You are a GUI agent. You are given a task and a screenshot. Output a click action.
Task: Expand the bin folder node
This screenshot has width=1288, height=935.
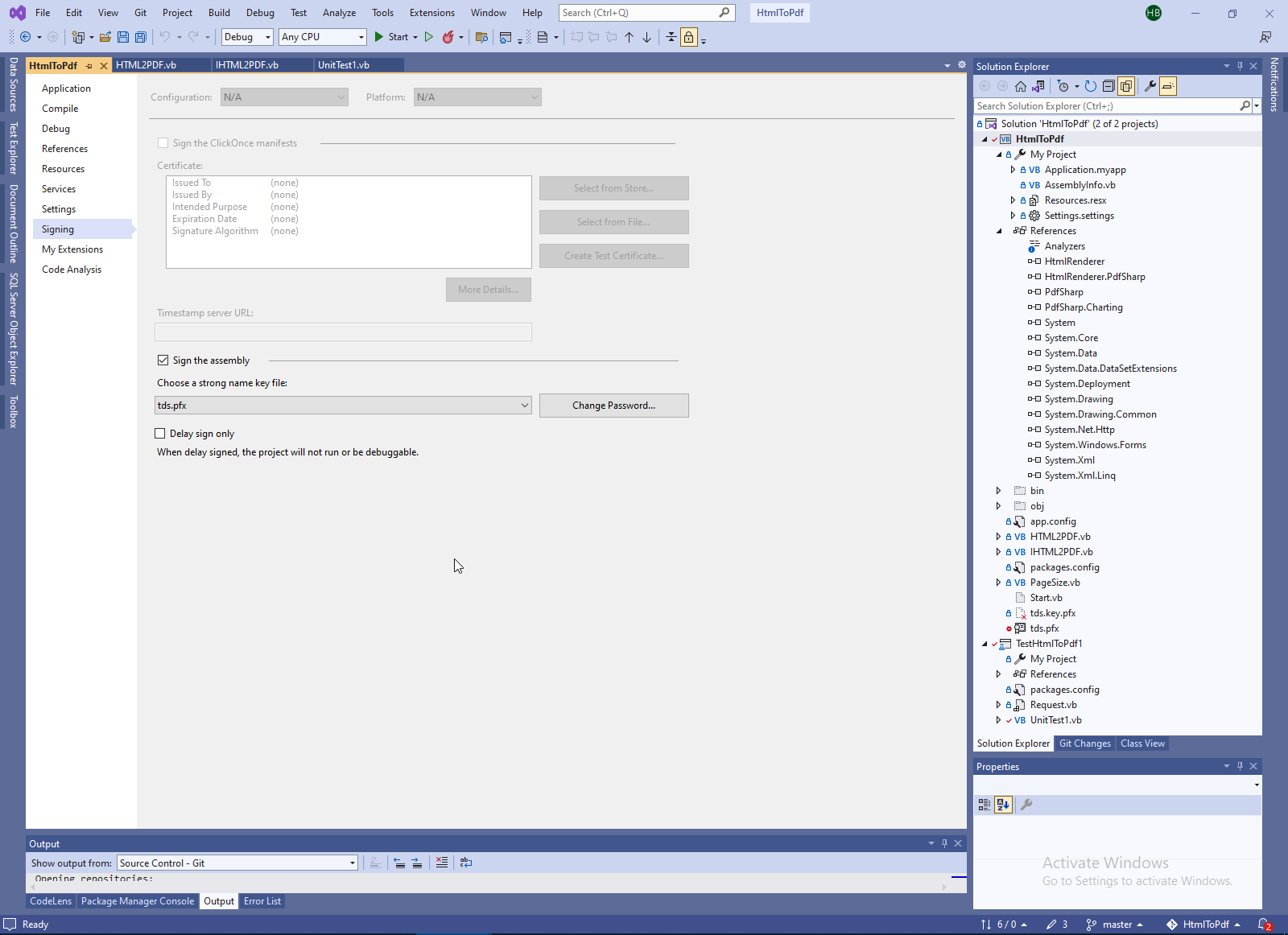tap(999, 491)
